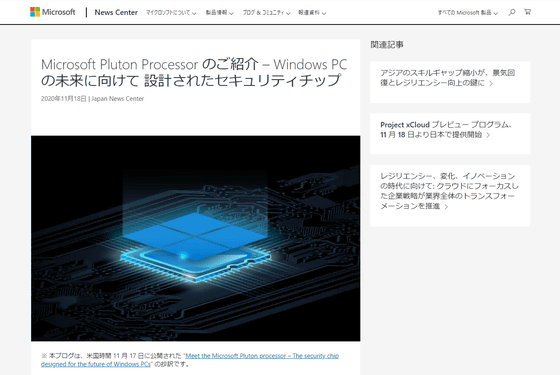The height and width of the screenshot is (375, 560).
Task: Open the shopping cart icon
Action: (528, 12)
